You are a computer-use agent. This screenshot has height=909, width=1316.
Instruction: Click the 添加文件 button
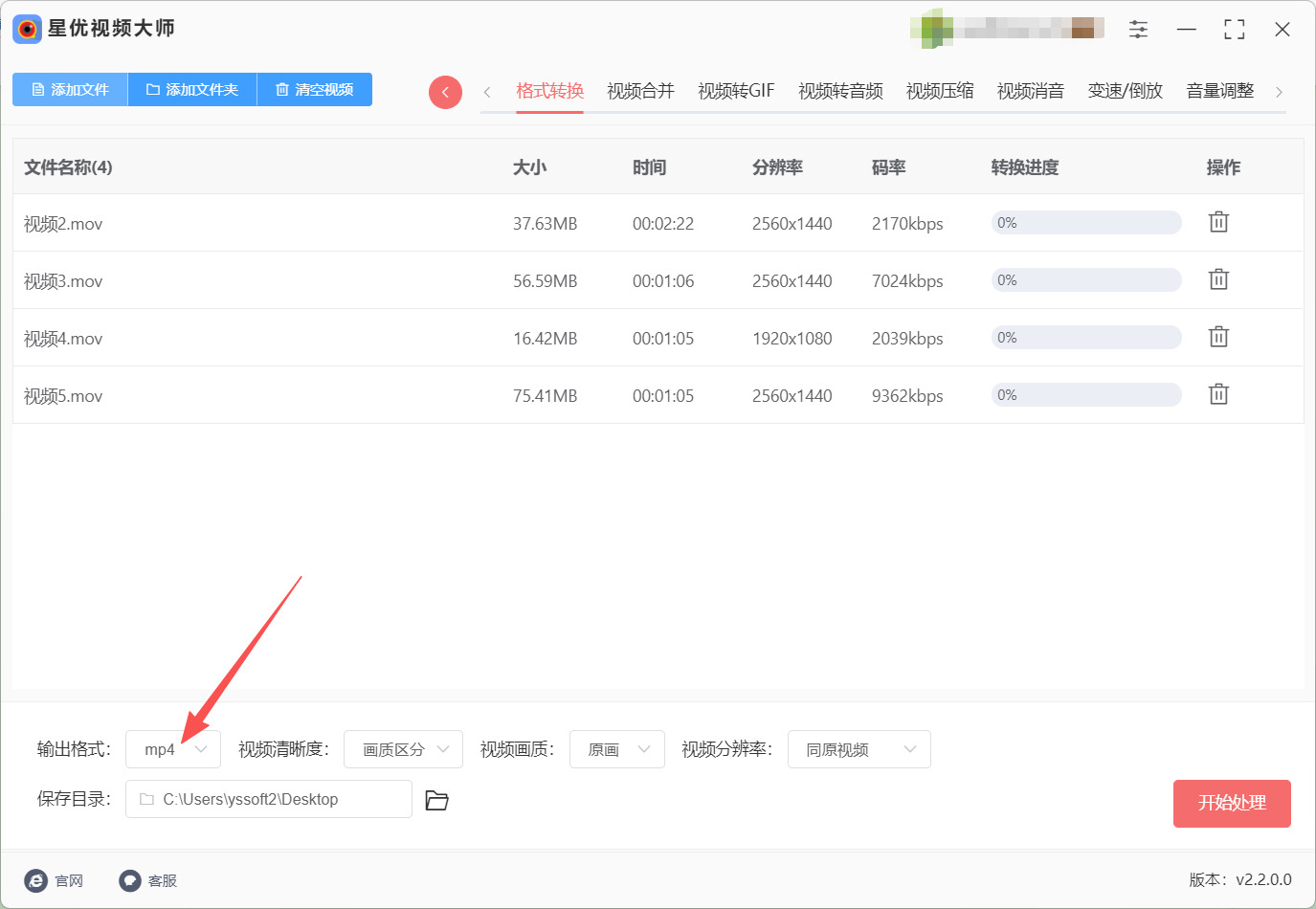tap(70, 89)
